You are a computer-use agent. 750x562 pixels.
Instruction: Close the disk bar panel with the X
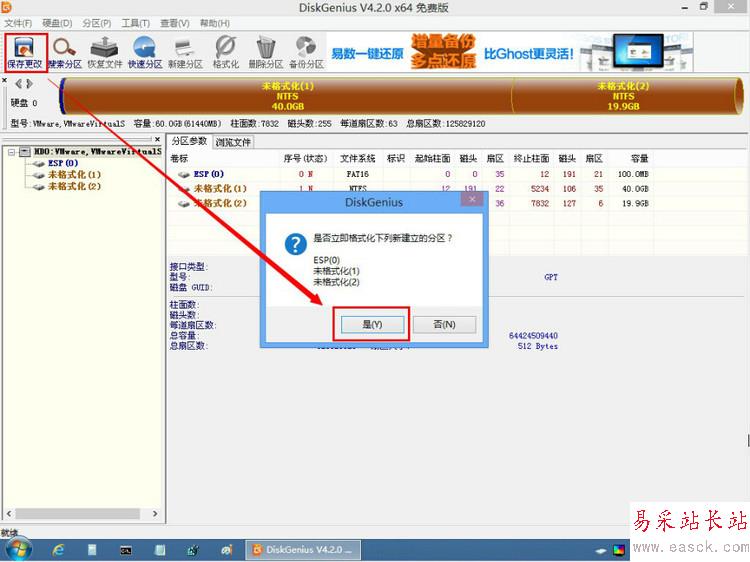4,80
